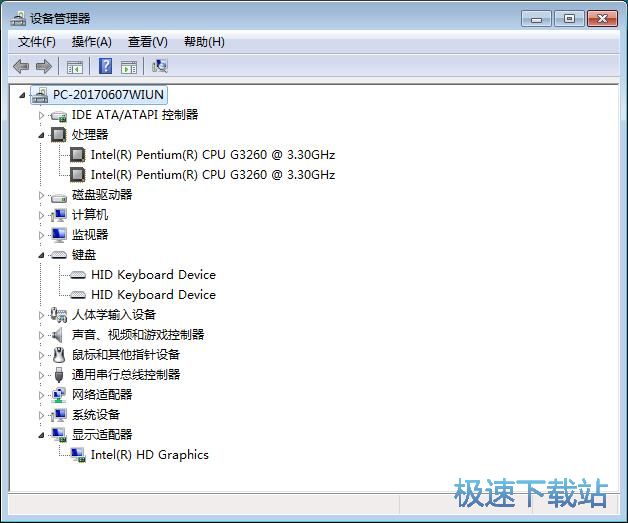Open the Help question mark icon
Screen dimensions: 628x523
pos(105,66)
